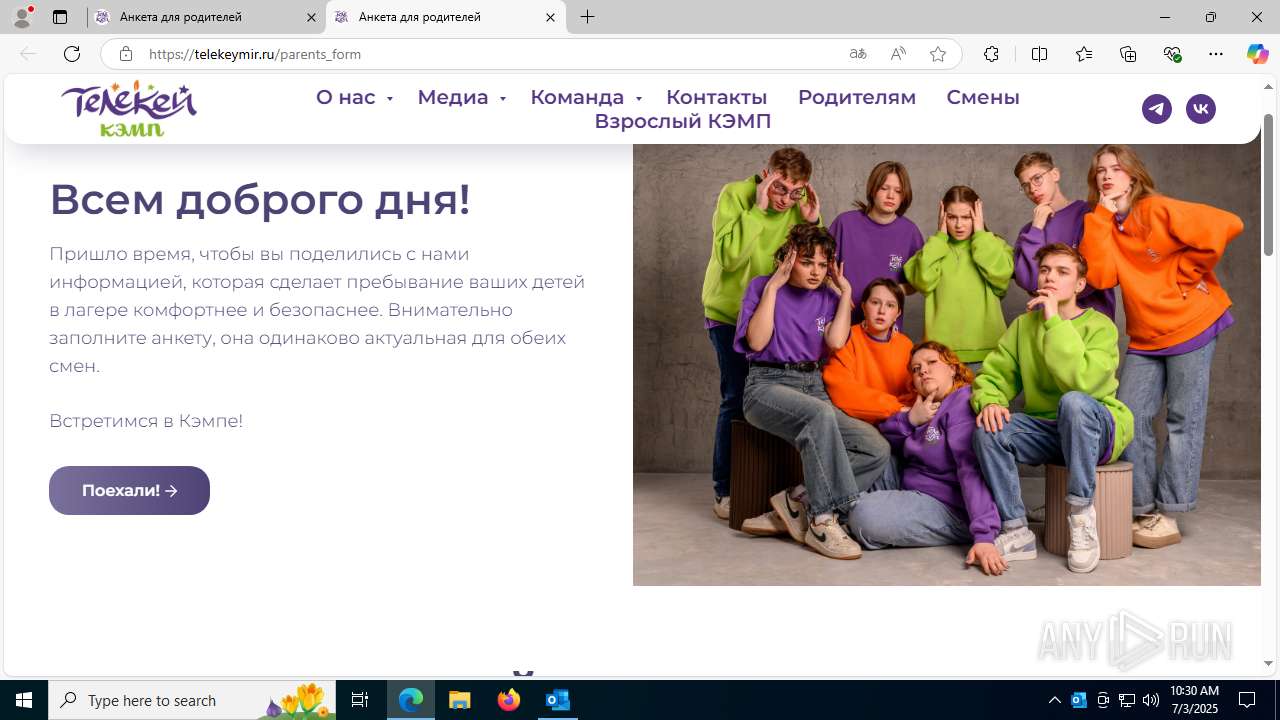Open browser profile icon
The image size is (1280, 720).
22,17
